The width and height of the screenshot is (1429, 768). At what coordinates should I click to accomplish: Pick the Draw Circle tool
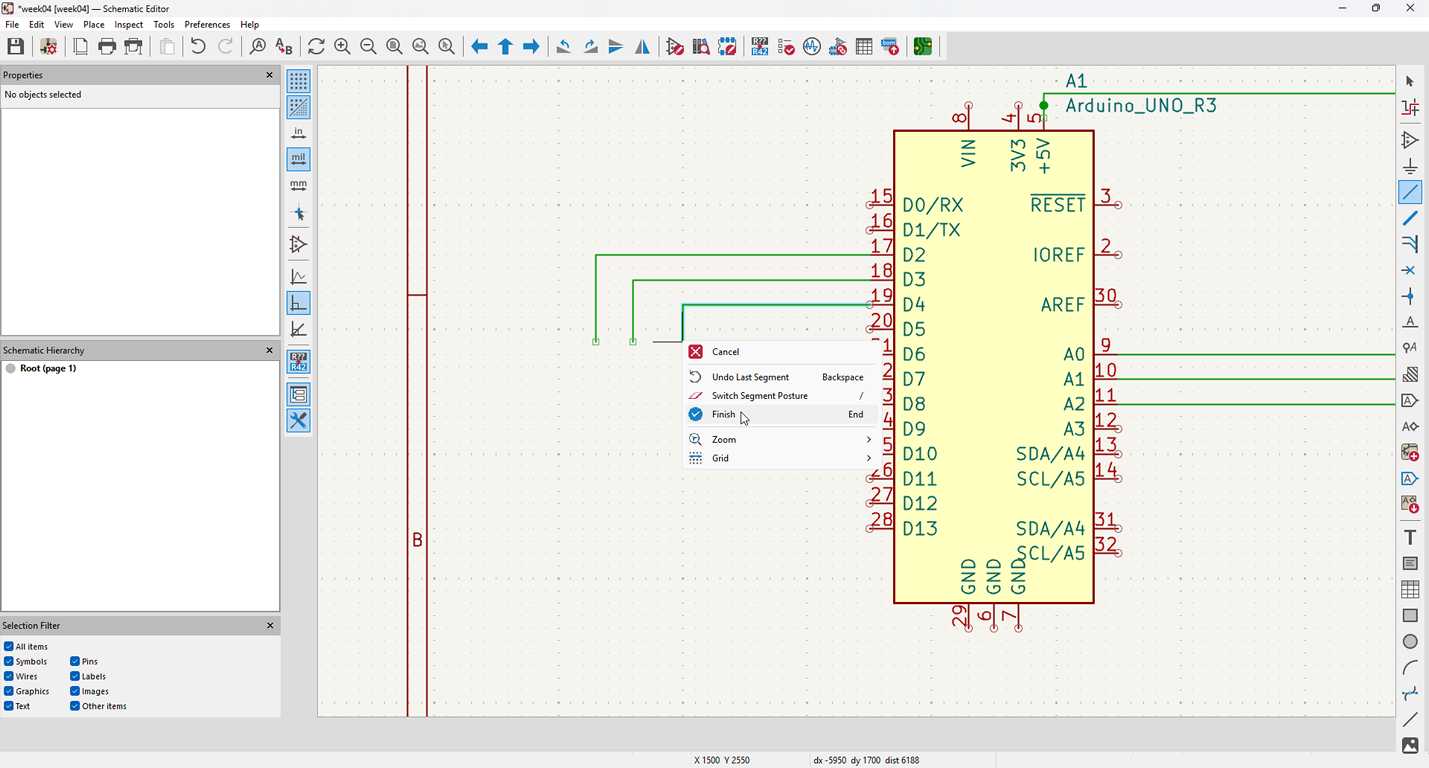click(x=1410, y=641)
